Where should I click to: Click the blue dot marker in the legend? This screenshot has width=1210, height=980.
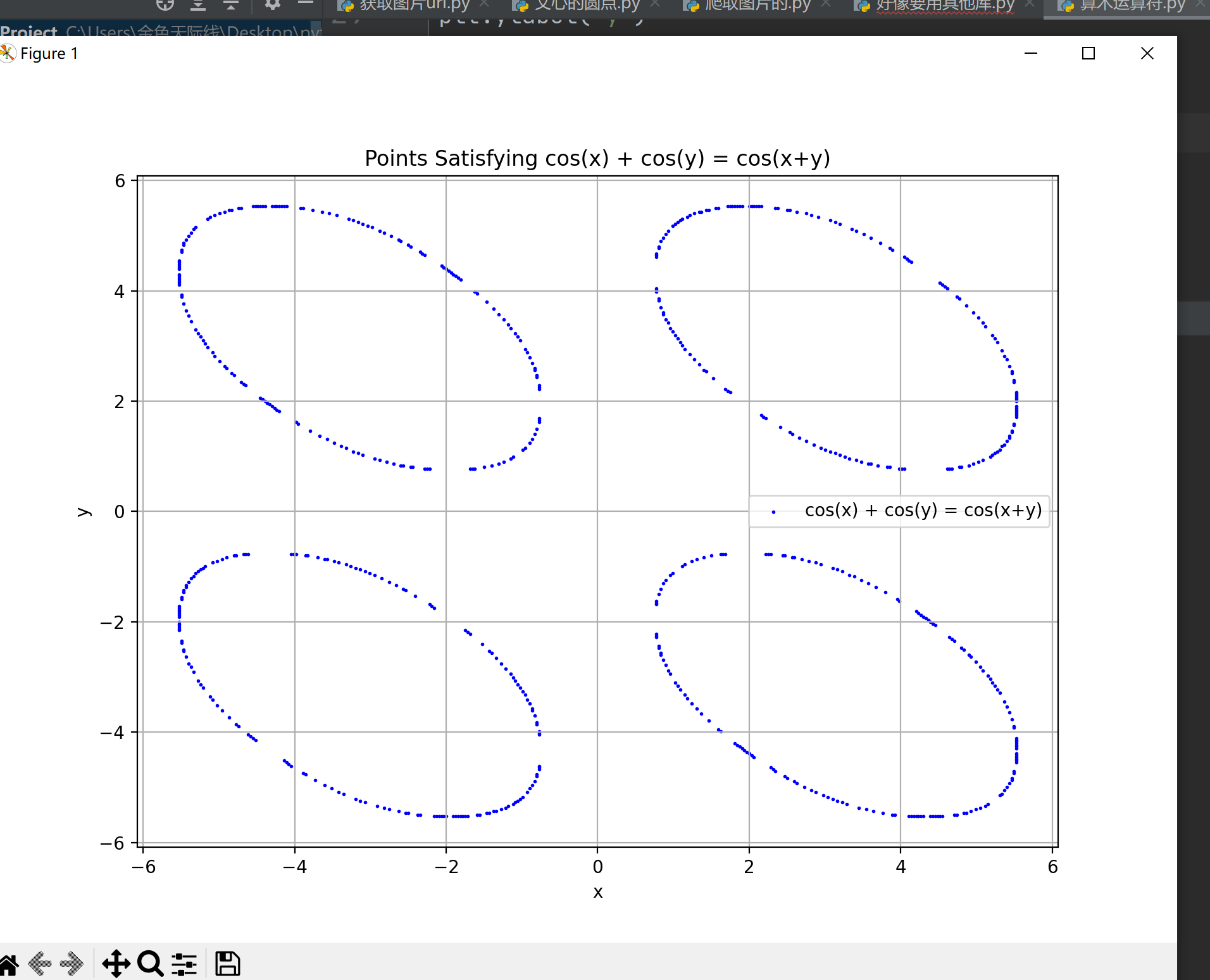coord(773,512)
